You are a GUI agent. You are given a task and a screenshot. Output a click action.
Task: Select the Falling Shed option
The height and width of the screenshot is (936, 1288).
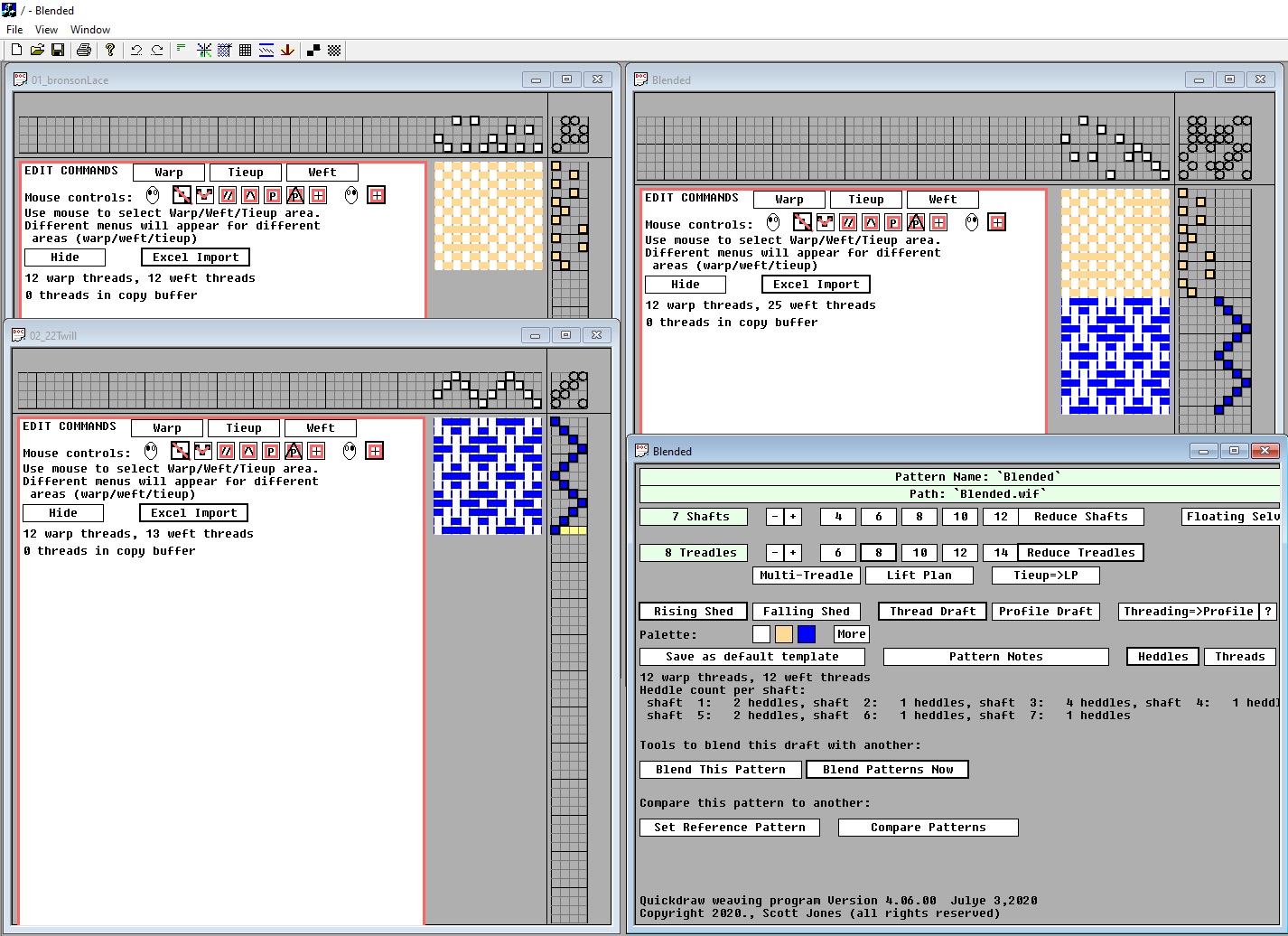click(x=806, y=612)
